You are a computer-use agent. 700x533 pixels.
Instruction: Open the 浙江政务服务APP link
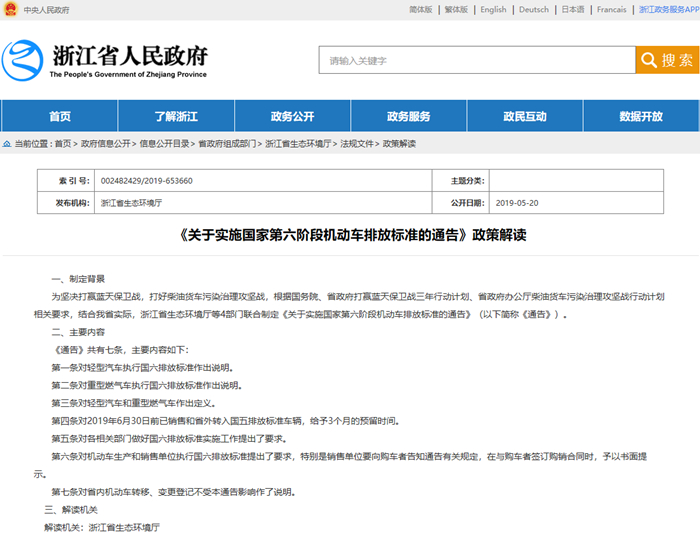click(x=668, y=10)
